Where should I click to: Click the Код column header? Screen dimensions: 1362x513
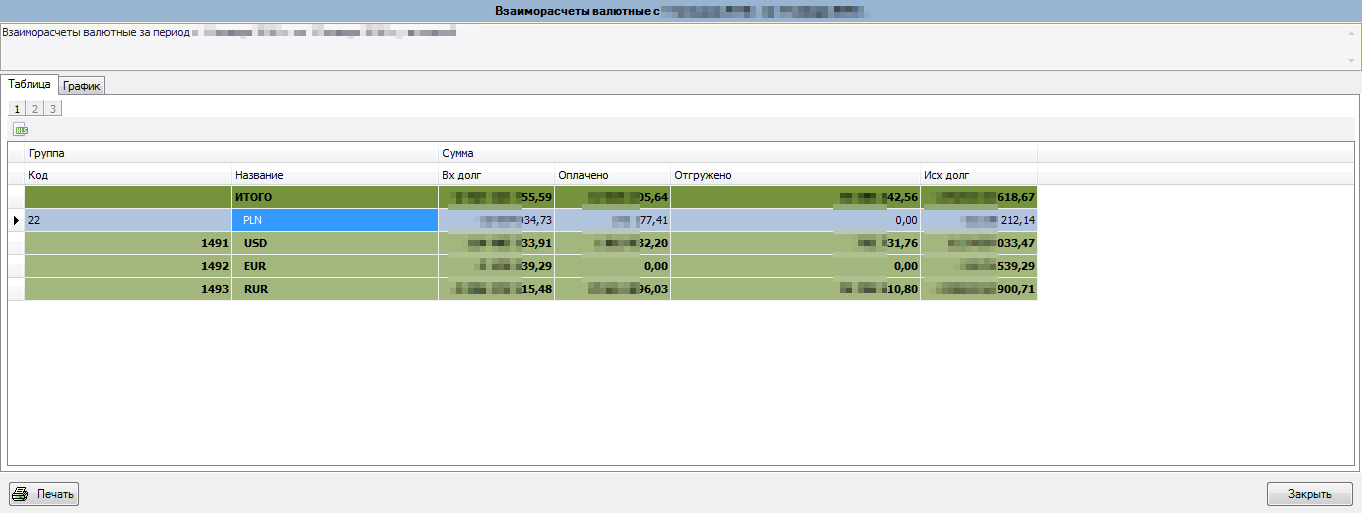point(128,175)
